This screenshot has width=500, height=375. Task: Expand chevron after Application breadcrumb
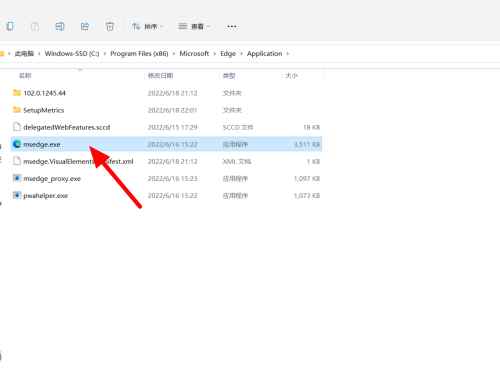pyautogui.click(x=288, y=54)
